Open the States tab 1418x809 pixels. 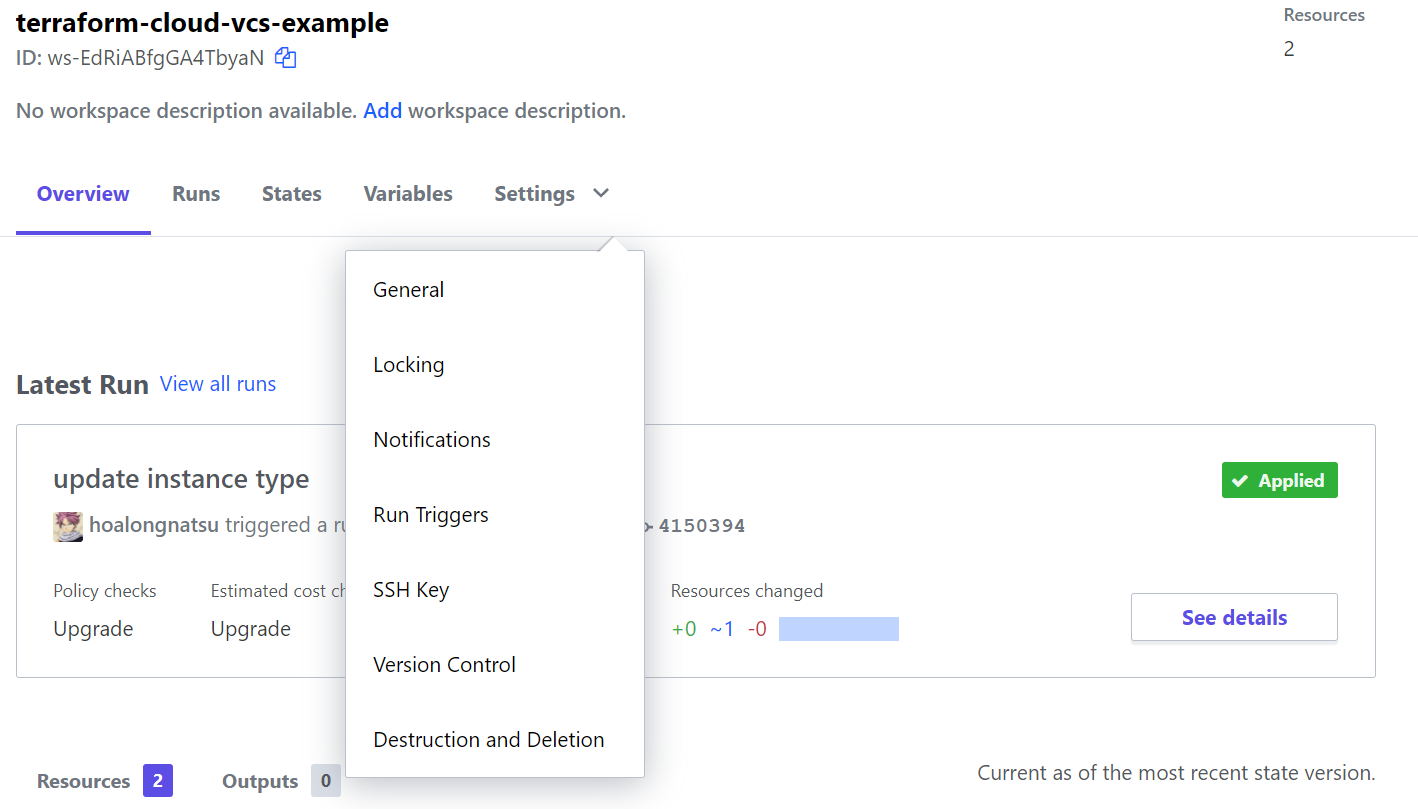pyautogui.click(x=292, y=194)
